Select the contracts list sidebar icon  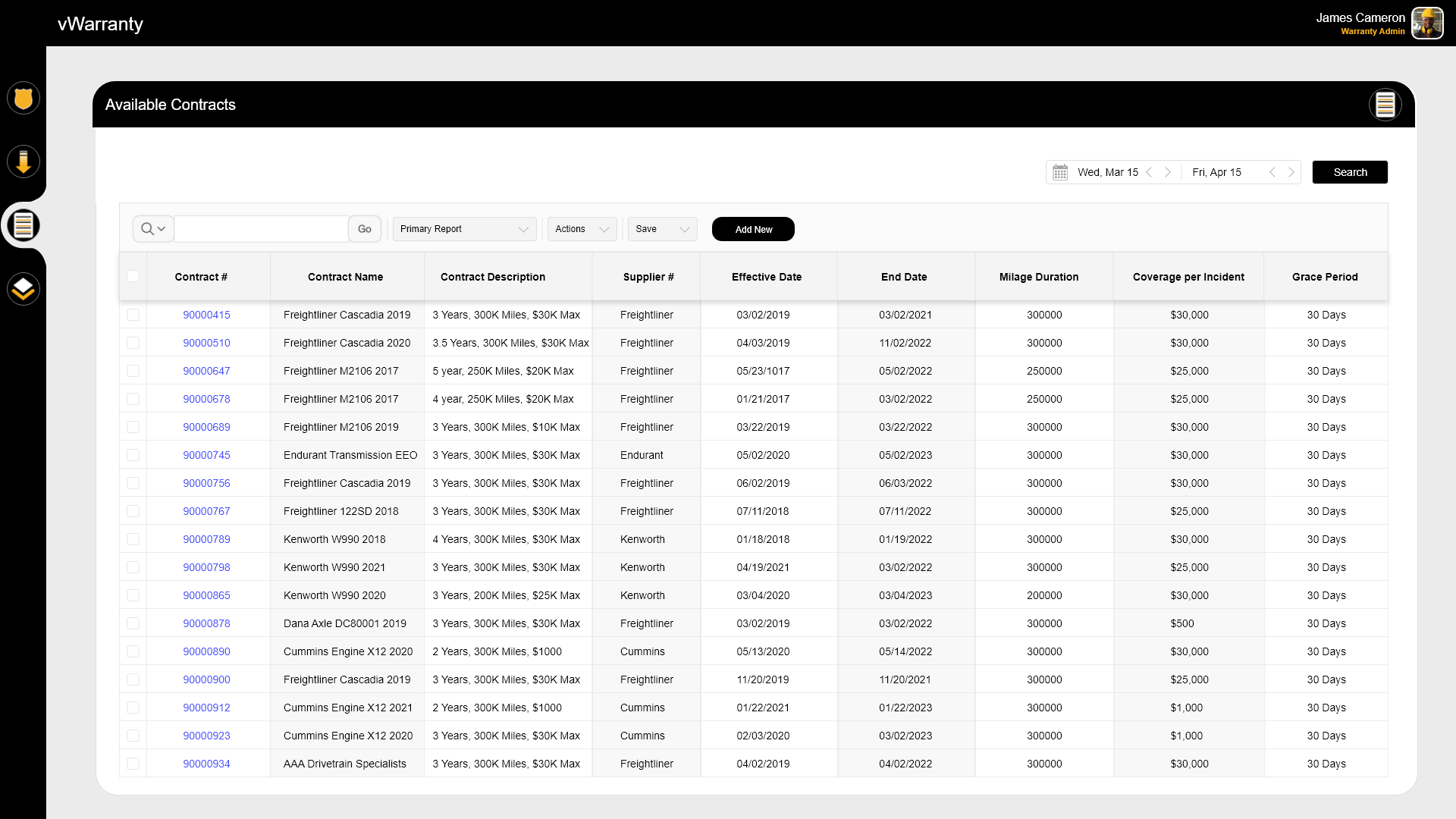[x=24, y=225]
